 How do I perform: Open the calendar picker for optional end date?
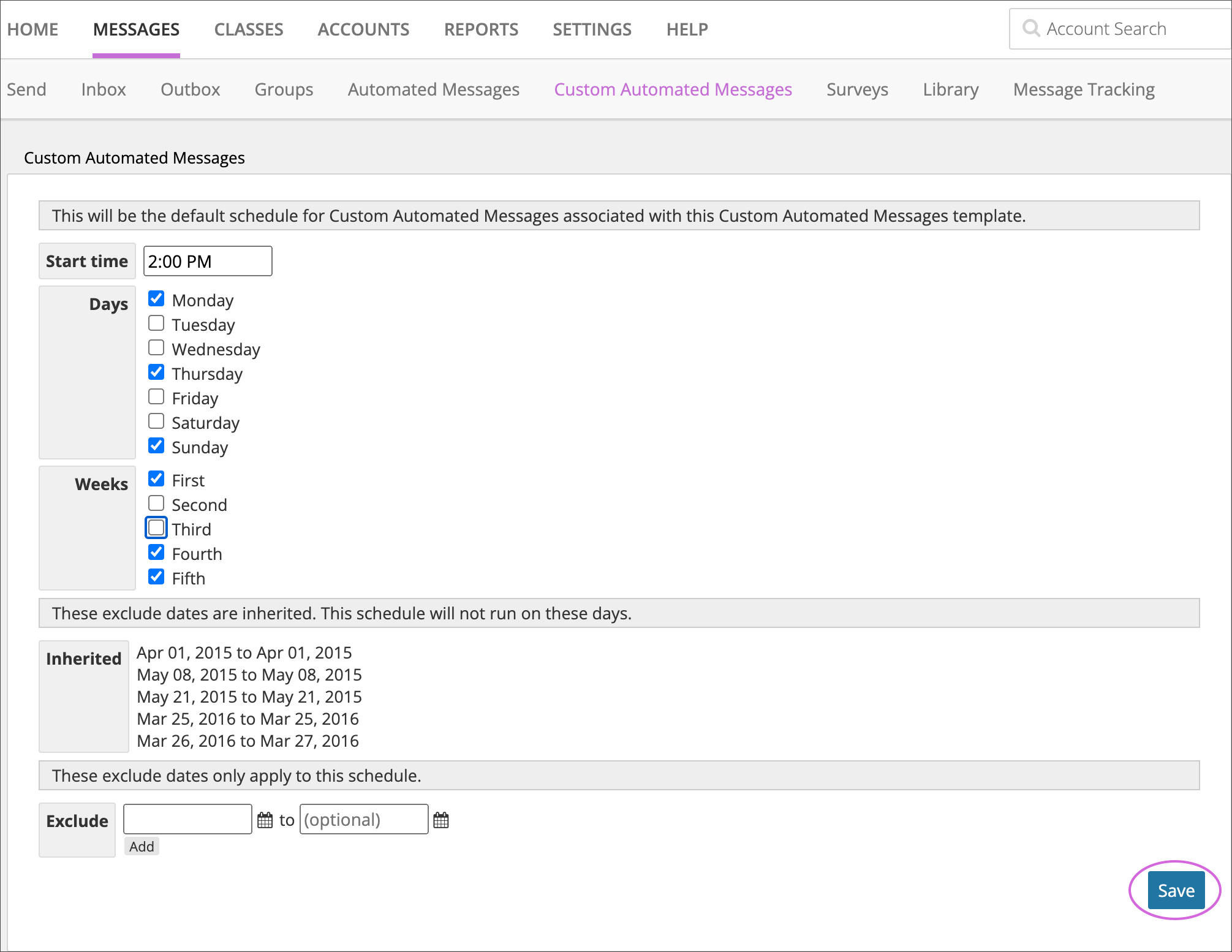point(440,820)
